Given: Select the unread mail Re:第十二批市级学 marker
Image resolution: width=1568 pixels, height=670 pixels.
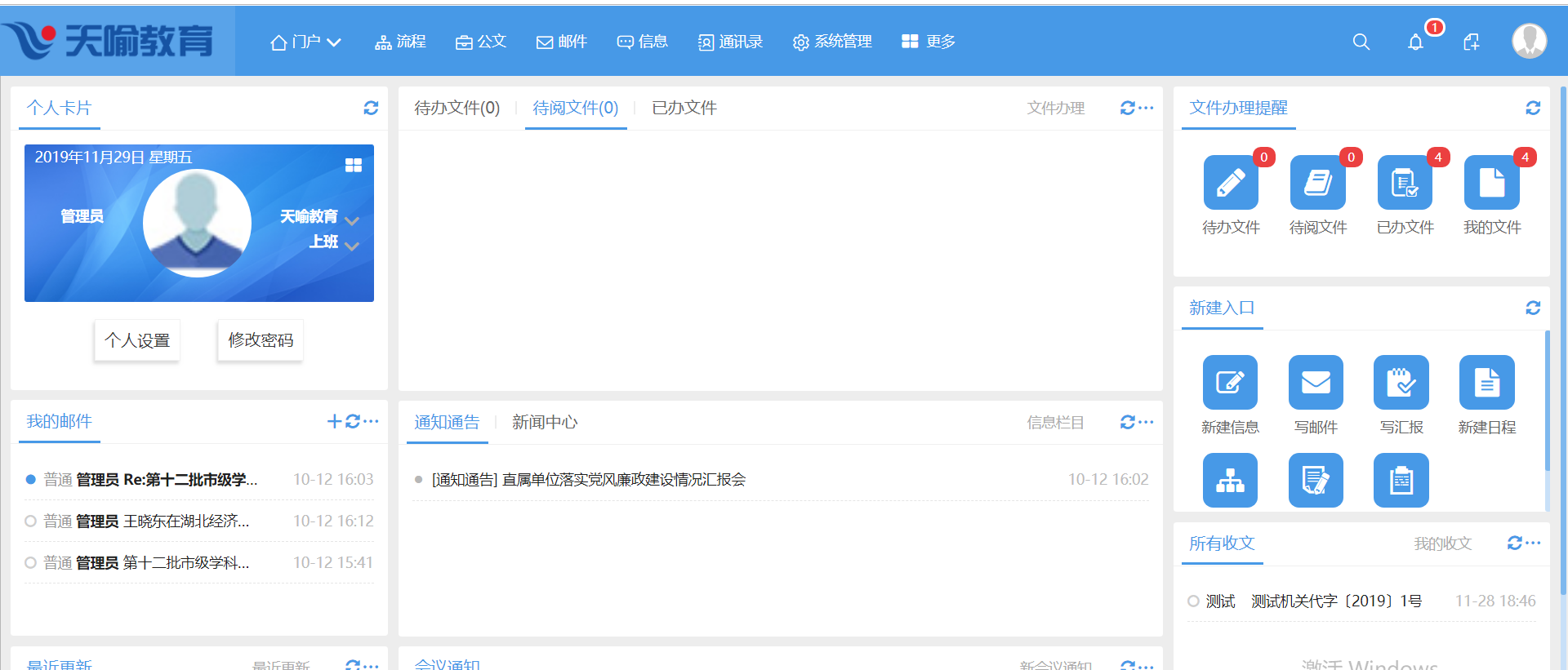Looking at the screenshot, I should pos(31,480).
